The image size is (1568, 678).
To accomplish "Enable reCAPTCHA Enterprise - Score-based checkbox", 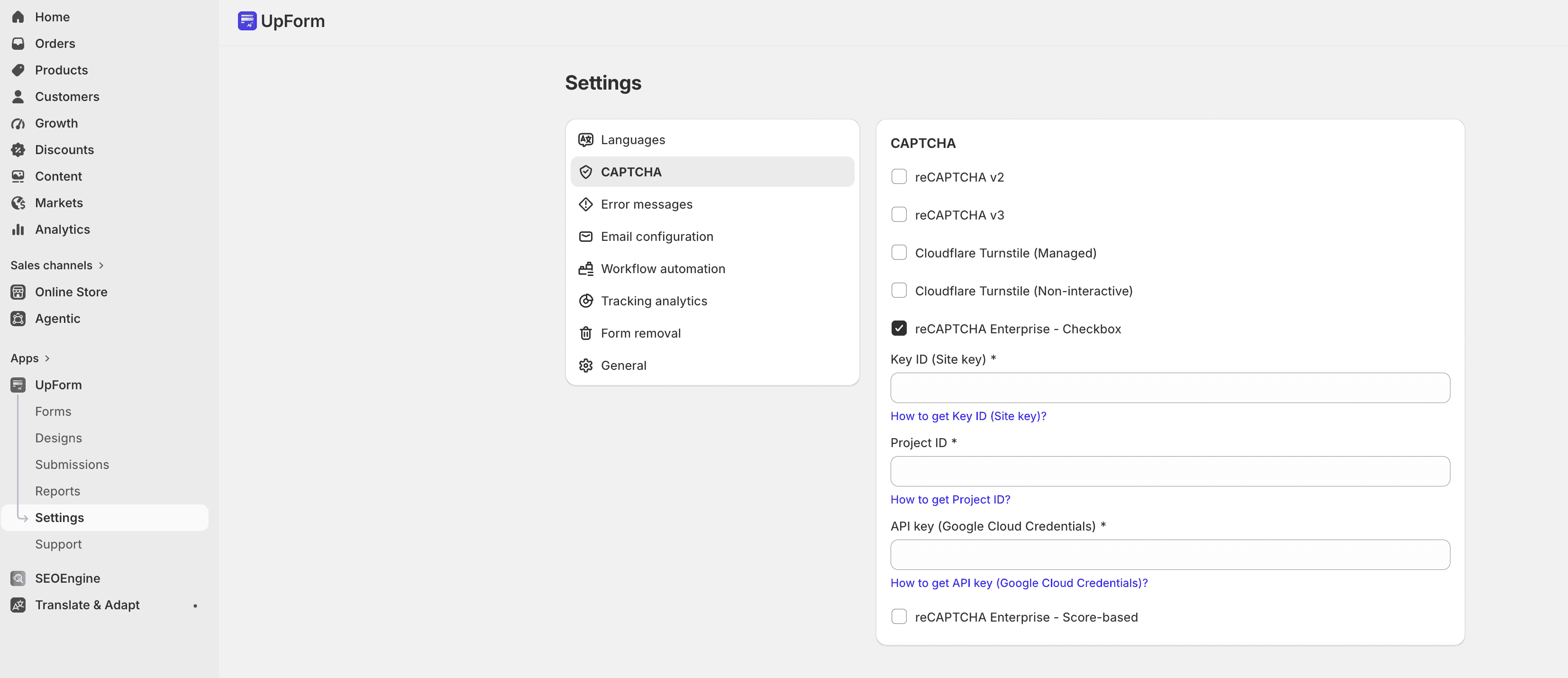I will point(899,616).
